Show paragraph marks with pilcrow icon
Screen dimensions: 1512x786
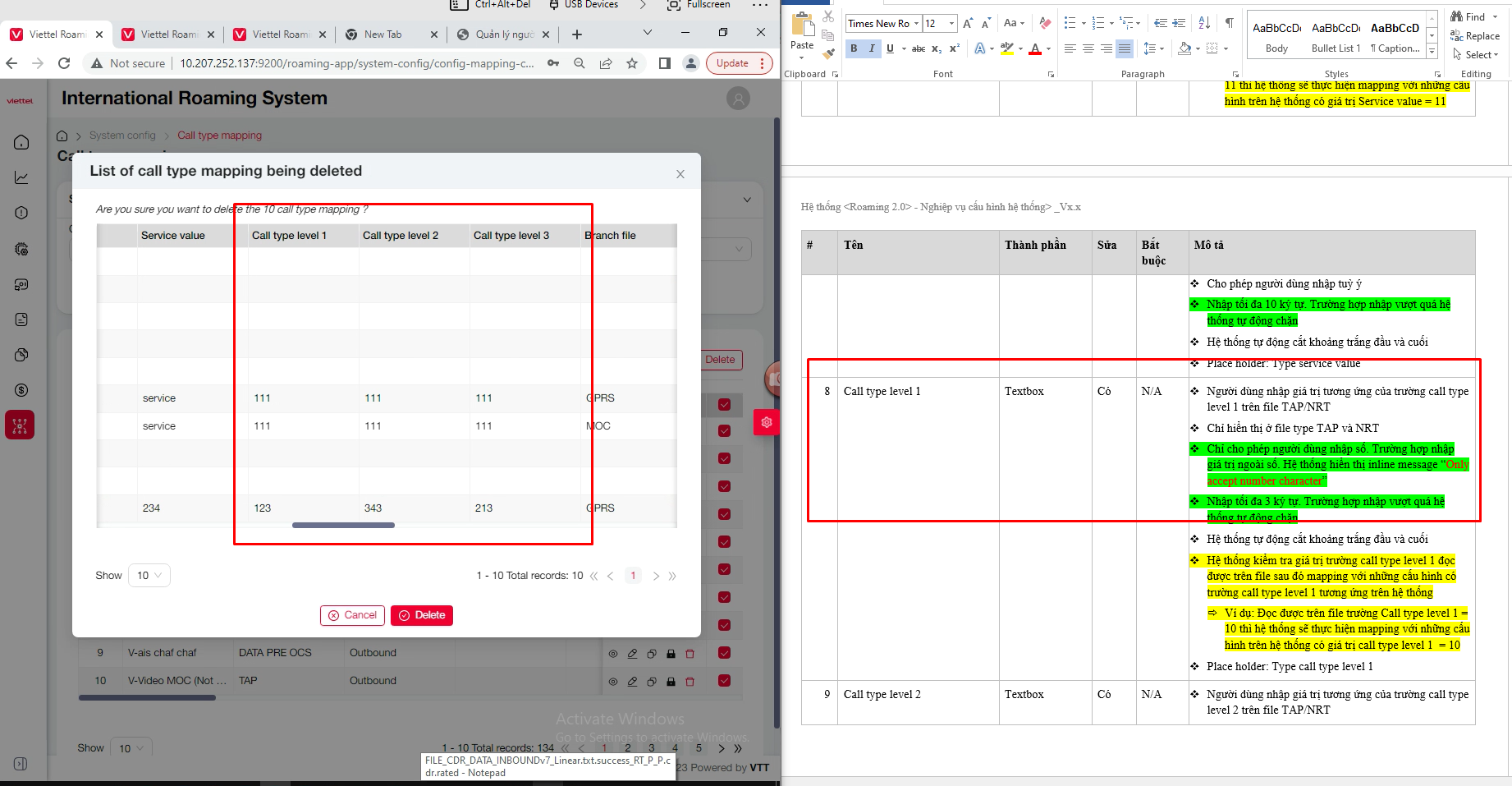coord(1229,23)
